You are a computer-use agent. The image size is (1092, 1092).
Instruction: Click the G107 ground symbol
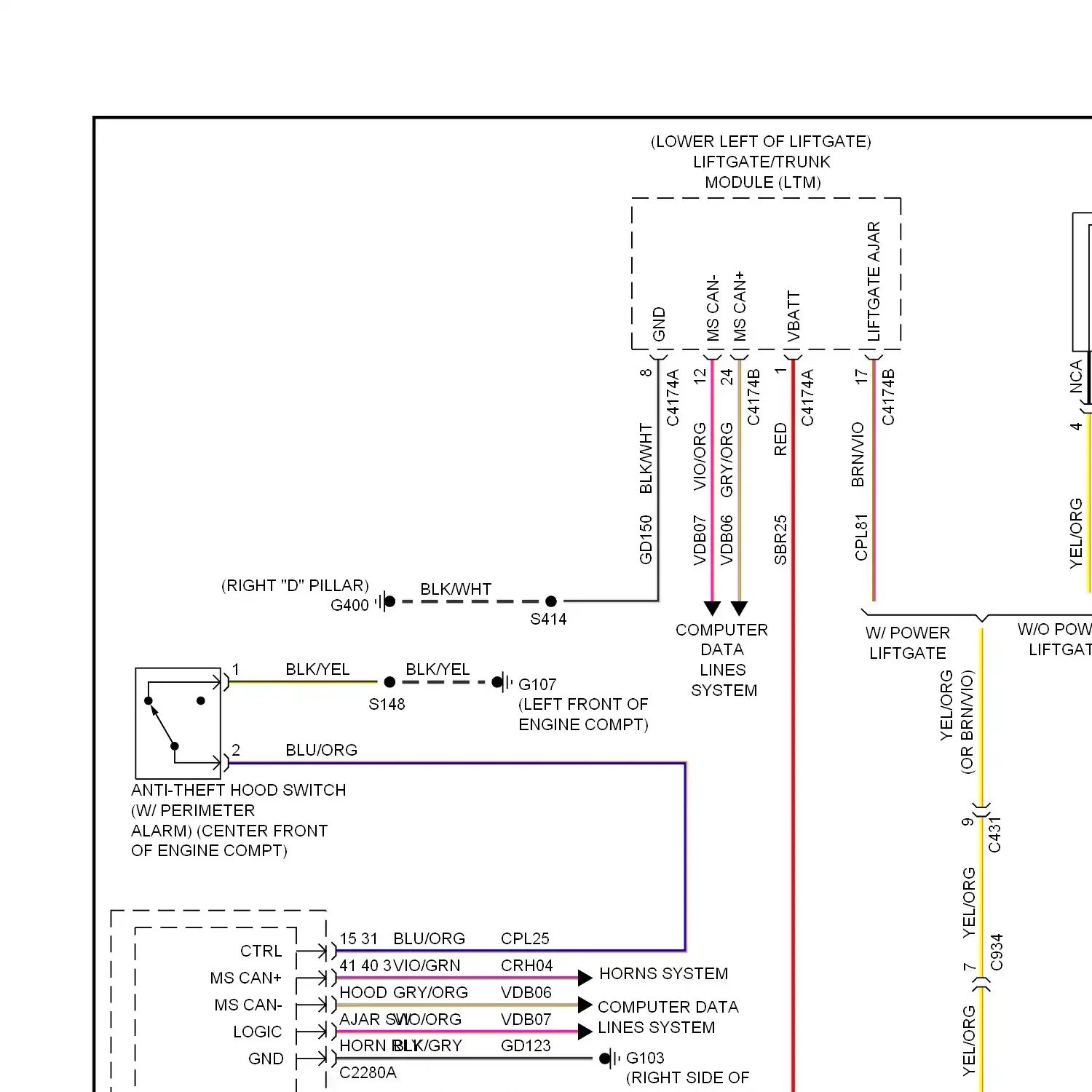(x=502, y=682)
